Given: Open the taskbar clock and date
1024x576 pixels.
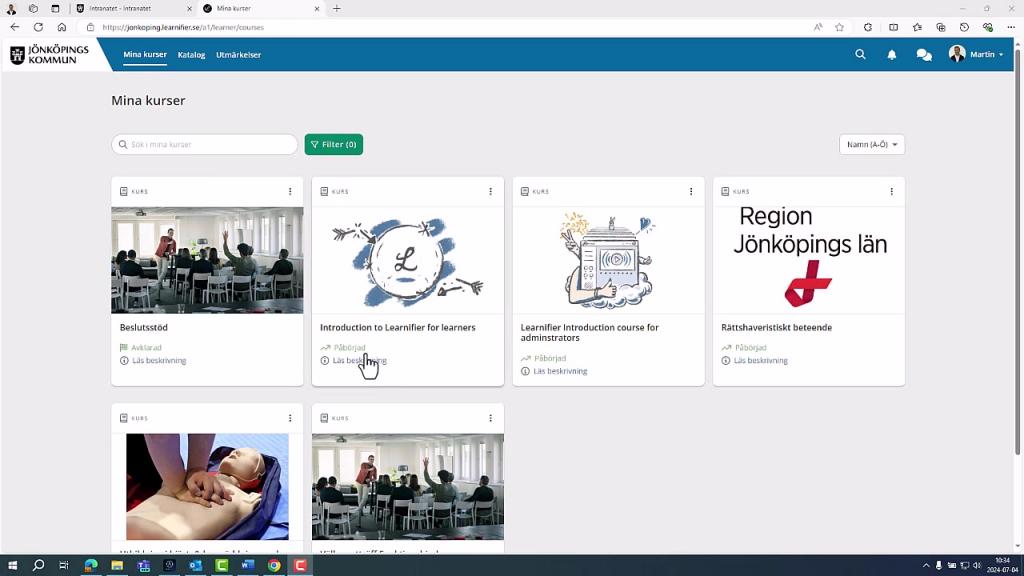Looking at the screenshot, I should coord(1002,566).
